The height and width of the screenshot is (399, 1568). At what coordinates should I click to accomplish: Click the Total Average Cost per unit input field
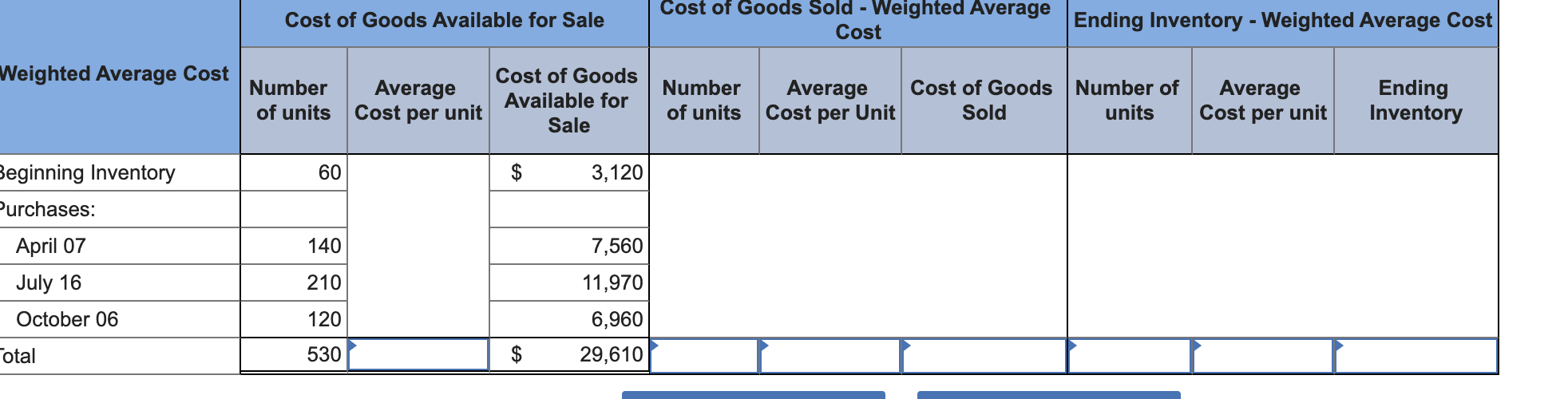pyautogui.click(x=418, y=355)
